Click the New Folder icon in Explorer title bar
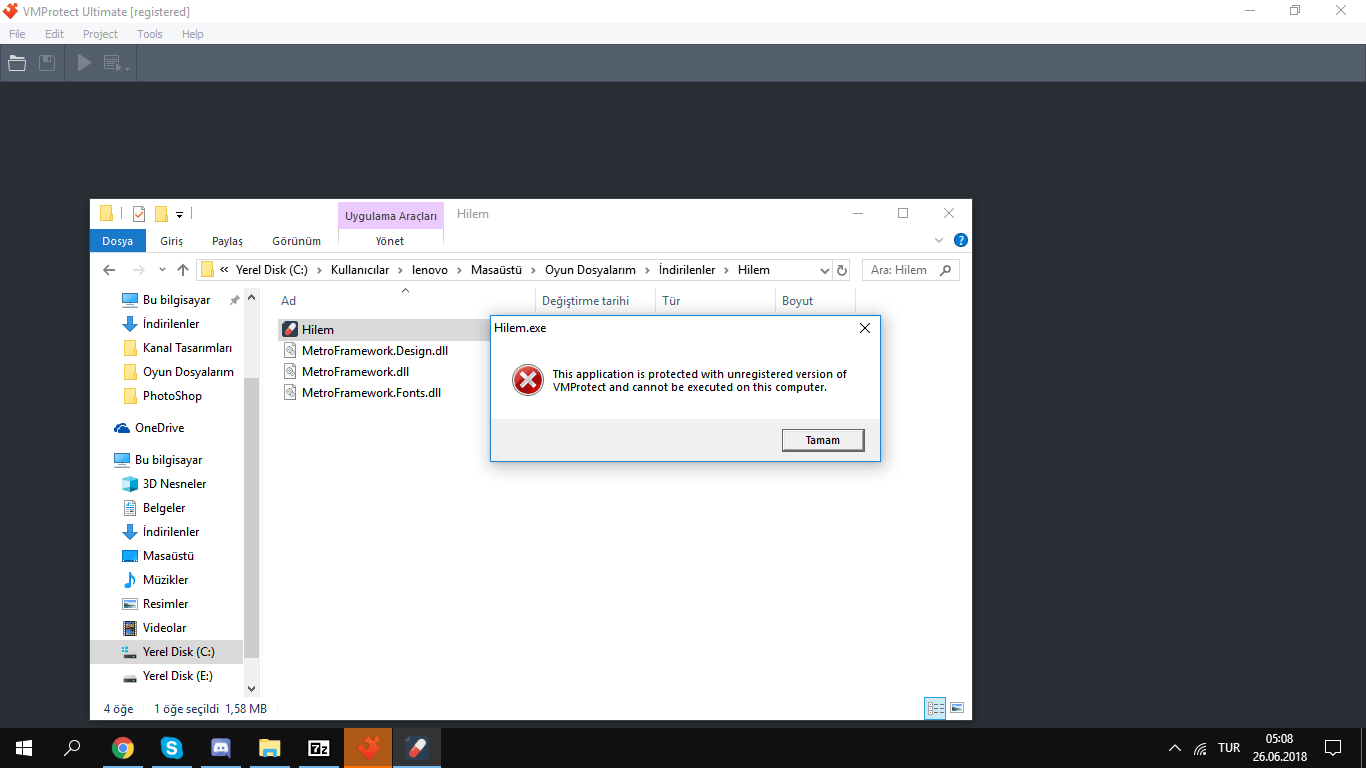 tap(160, 213)
